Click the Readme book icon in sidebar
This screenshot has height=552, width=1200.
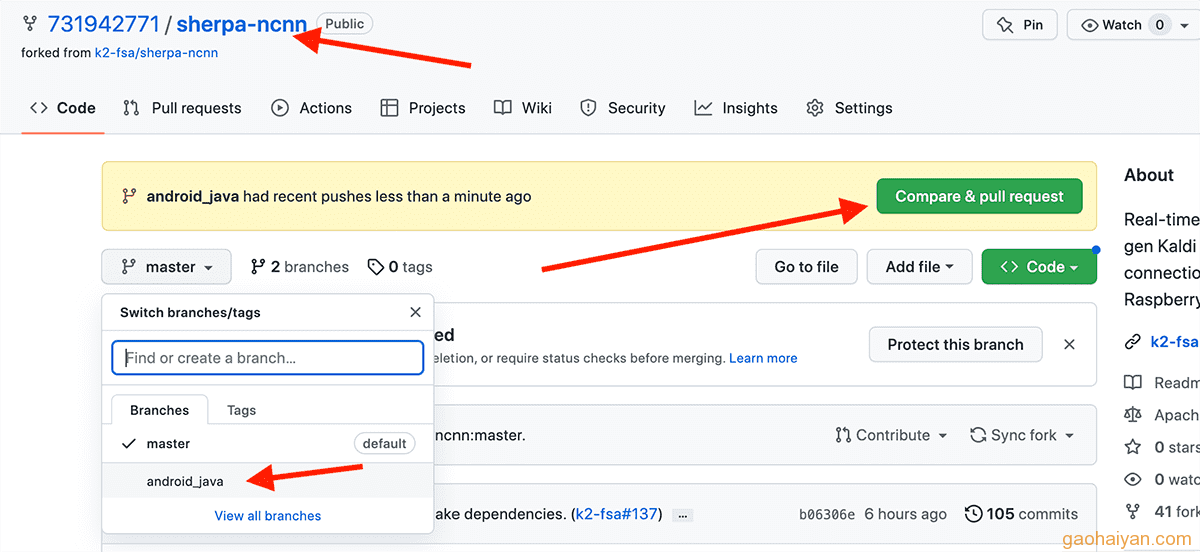coord(1133,382)
